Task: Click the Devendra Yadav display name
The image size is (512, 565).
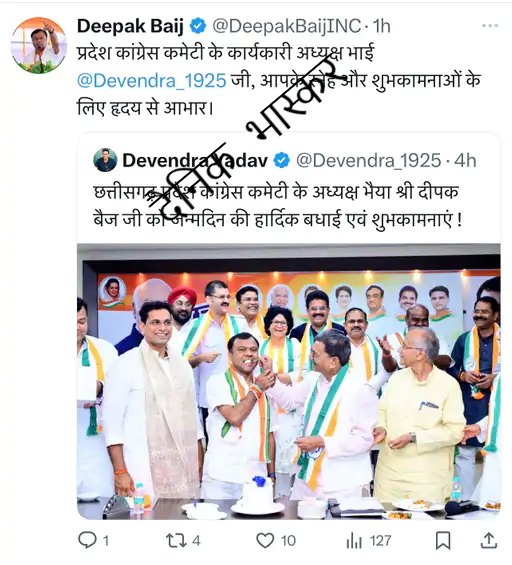Action: pos(195,160)
